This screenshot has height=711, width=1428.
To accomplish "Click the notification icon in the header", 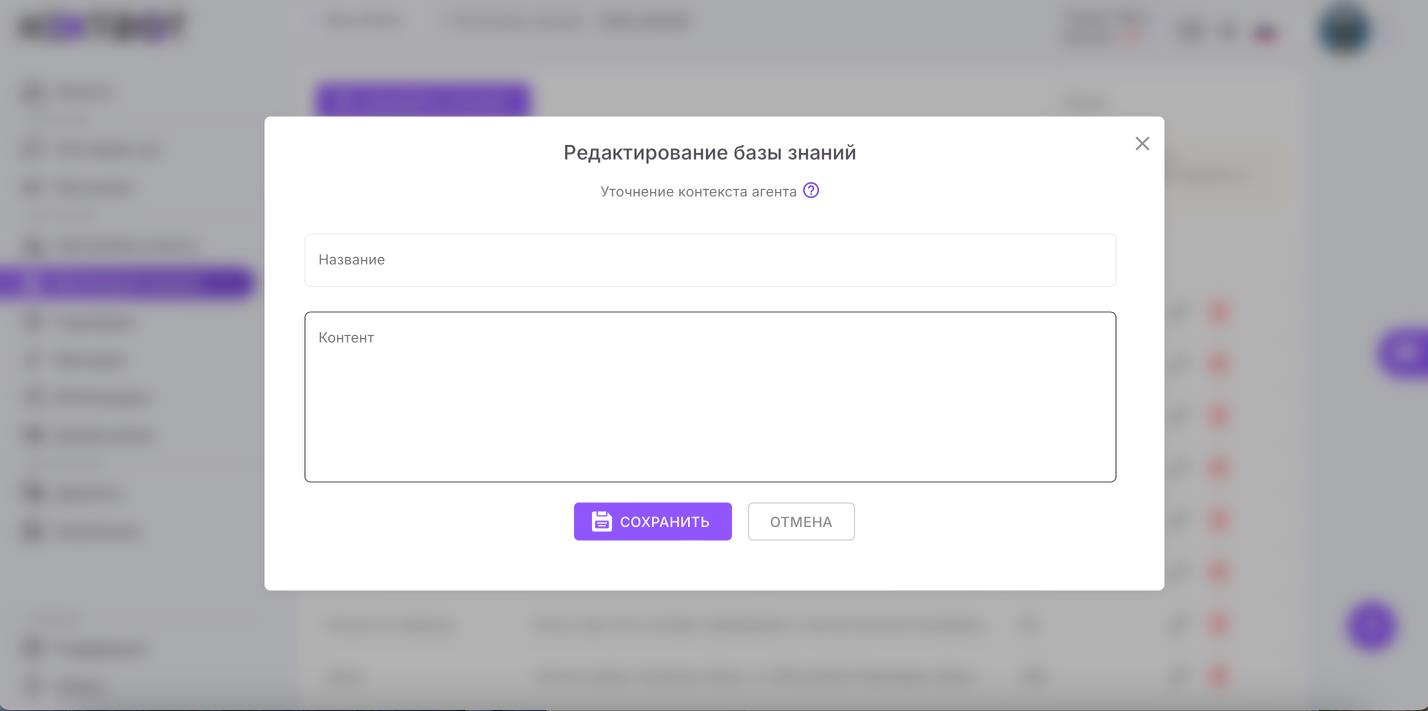I will pyautogui.click(x=1227, y=31).
